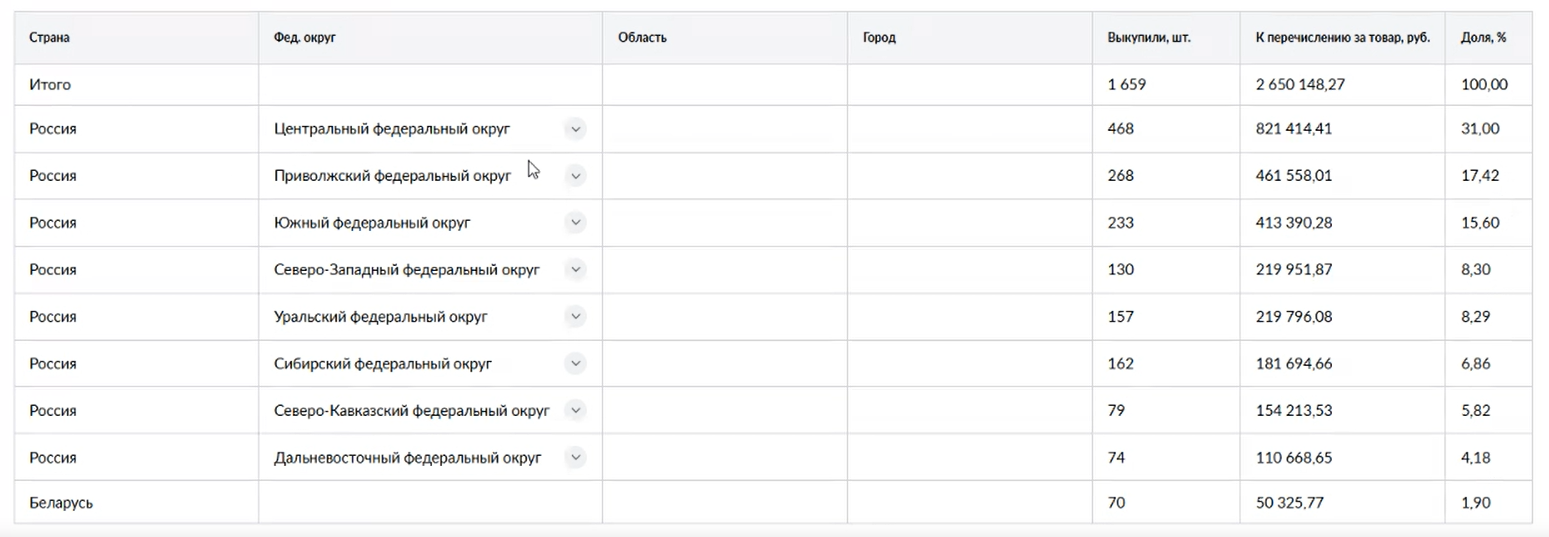Select the Итого row label
Viewport: 1549px width, 537px height.
click(x=50, y=85)
